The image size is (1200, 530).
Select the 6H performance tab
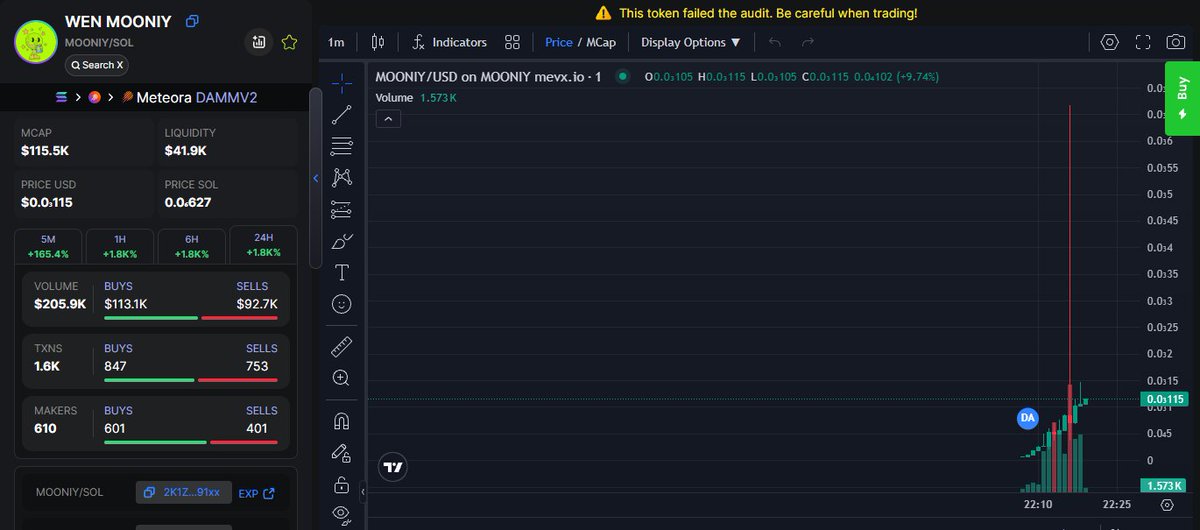click(x=192, y=246)
